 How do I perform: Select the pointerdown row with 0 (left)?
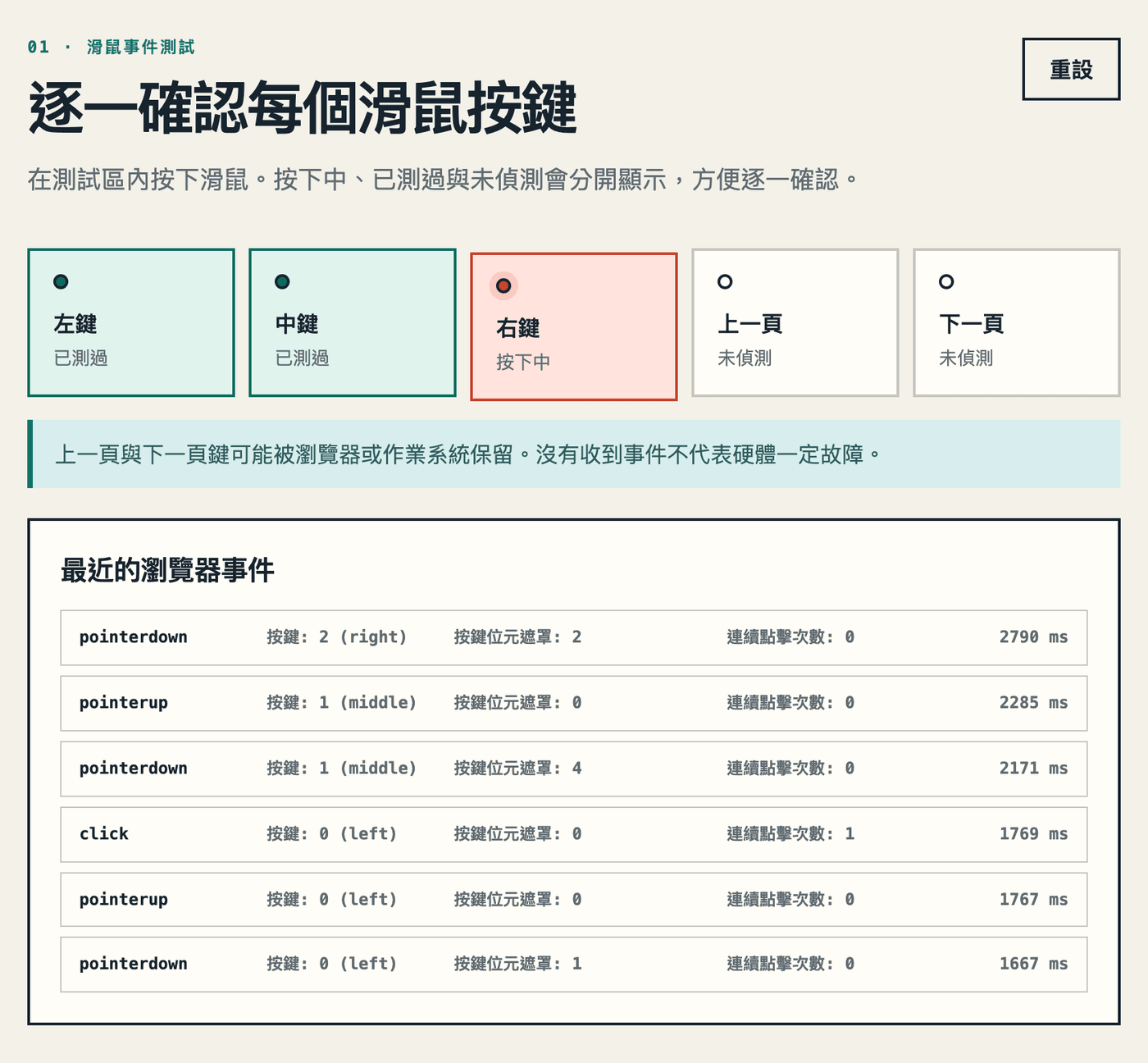(574, 964)
